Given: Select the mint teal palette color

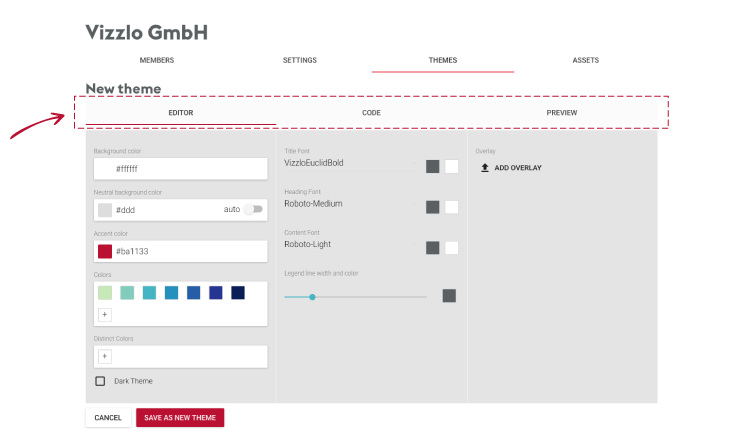Looking at the screenshot, I should (127, 292).
